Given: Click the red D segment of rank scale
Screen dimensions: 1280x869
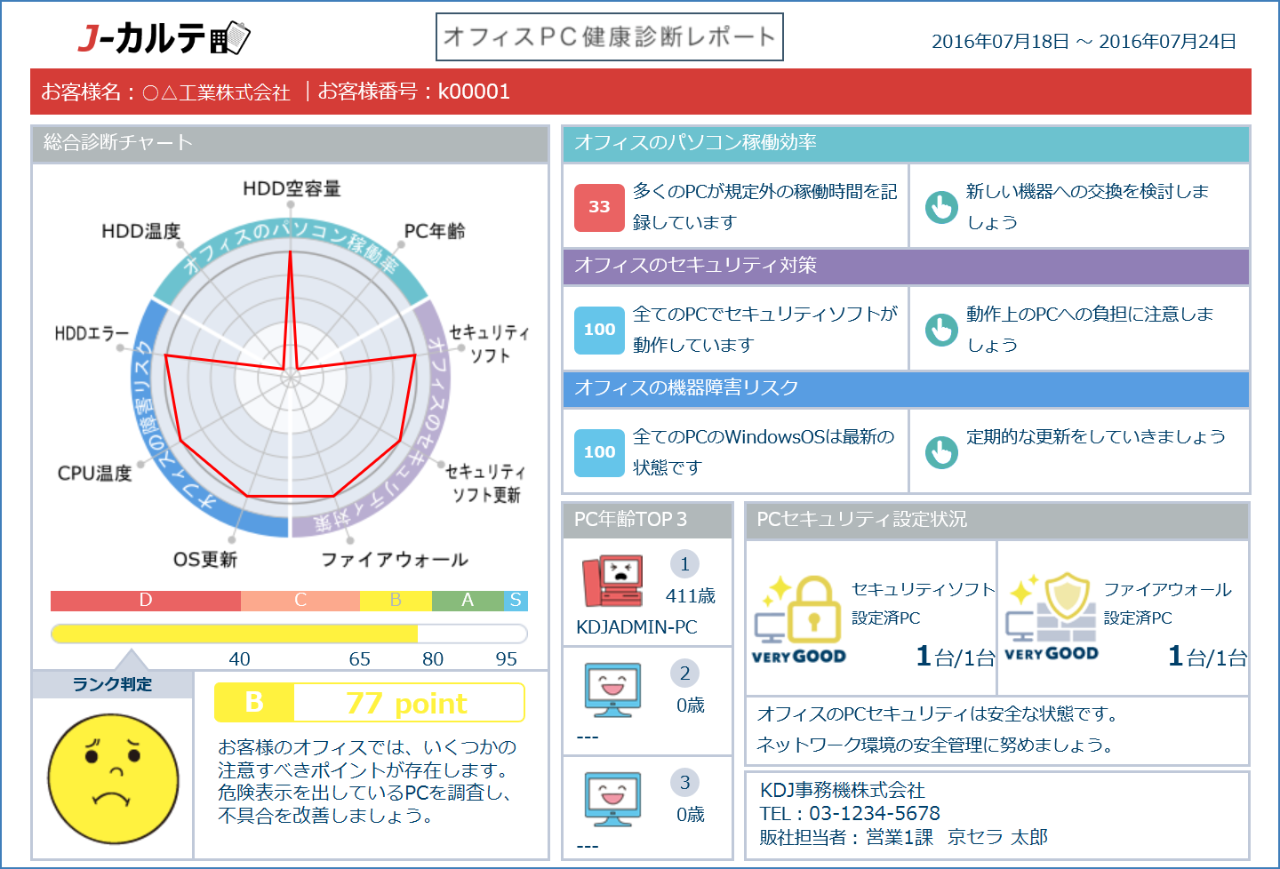Looking at the screenshot, I should point(146,601).
